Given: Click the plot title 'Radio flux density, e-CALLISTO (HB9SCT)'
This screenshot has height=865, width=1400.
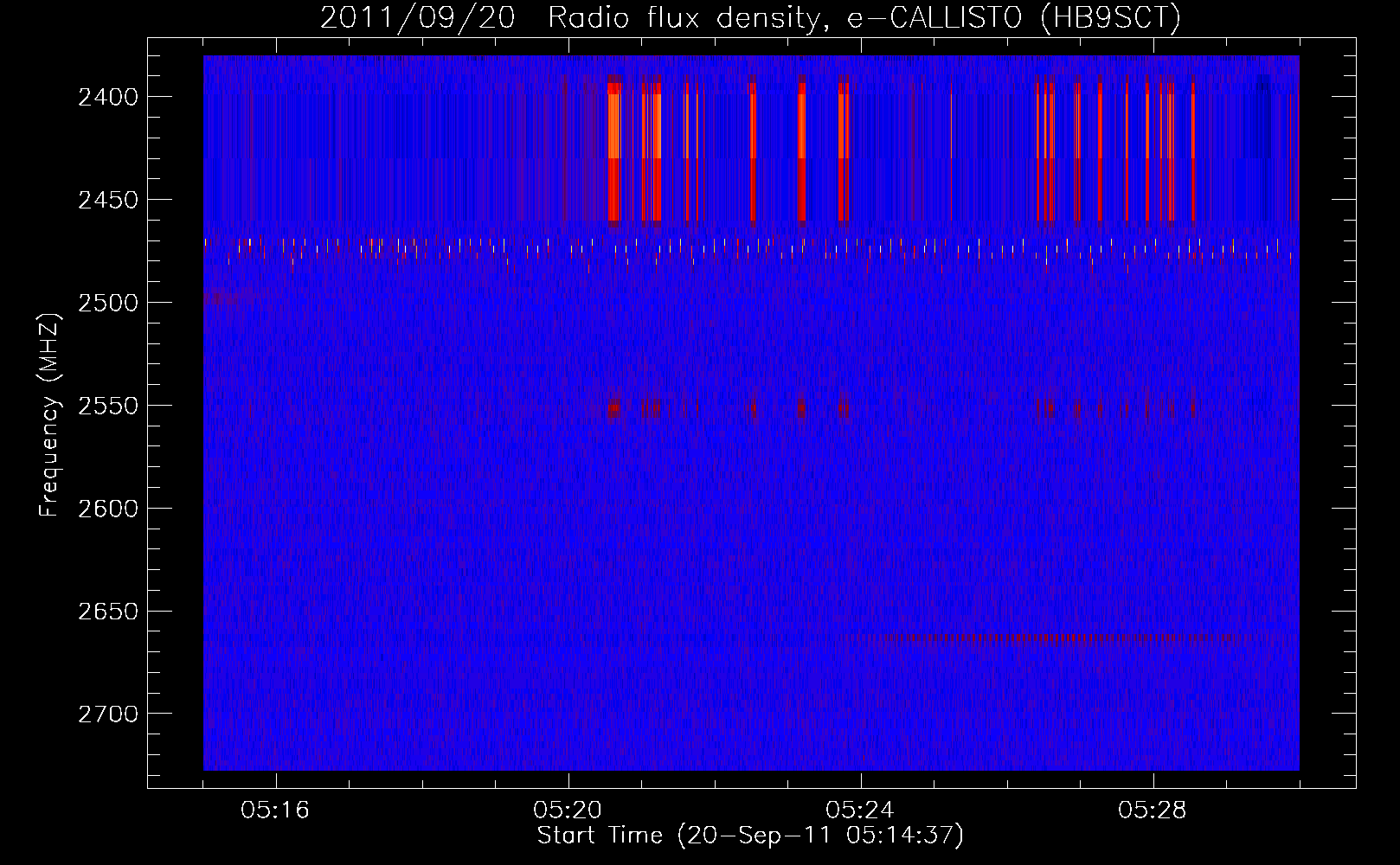Looking at the screenshot, I should click(x=864, y=17).
